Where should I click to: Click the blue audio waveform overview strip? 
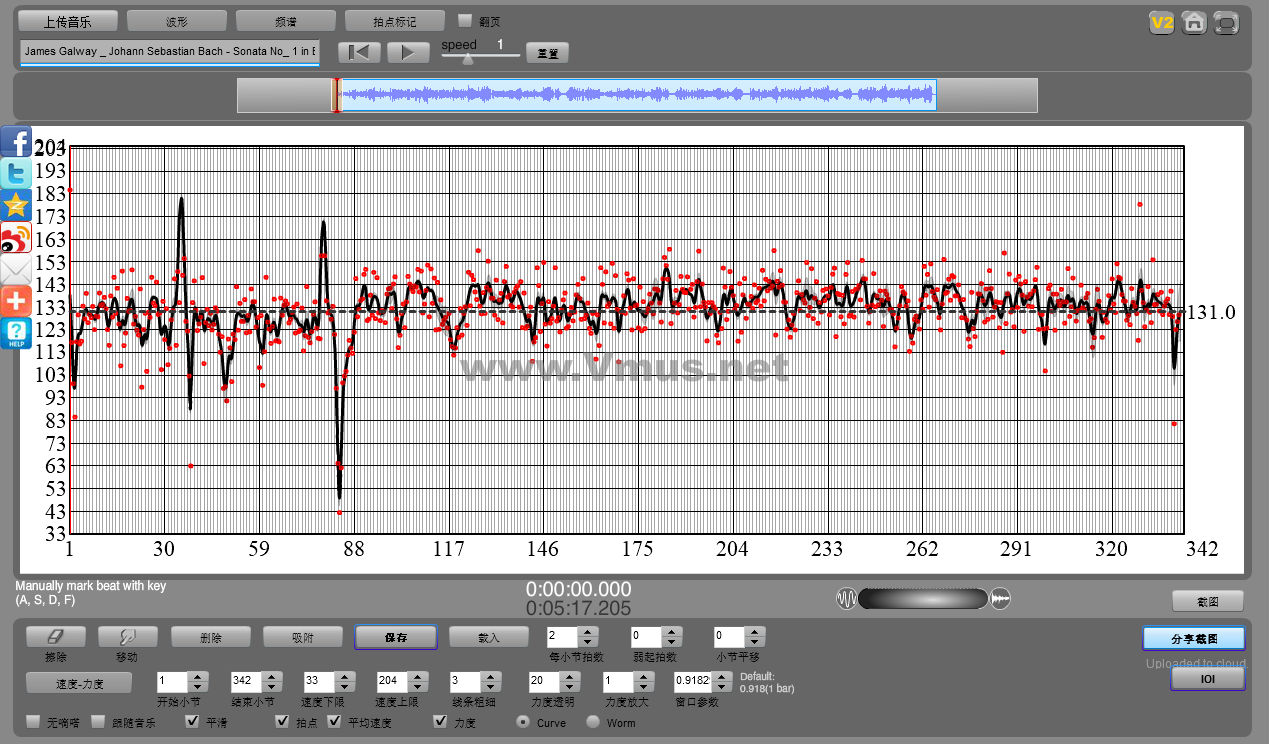pos(637,95)
